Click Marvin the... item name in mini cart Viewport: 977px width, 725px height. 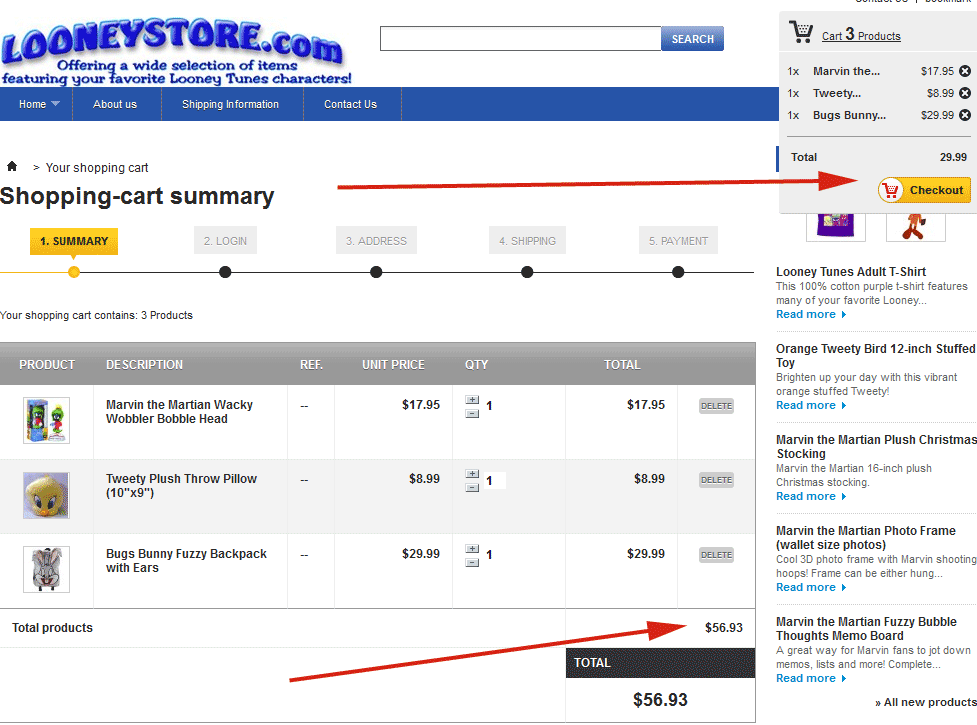point(846,71)
